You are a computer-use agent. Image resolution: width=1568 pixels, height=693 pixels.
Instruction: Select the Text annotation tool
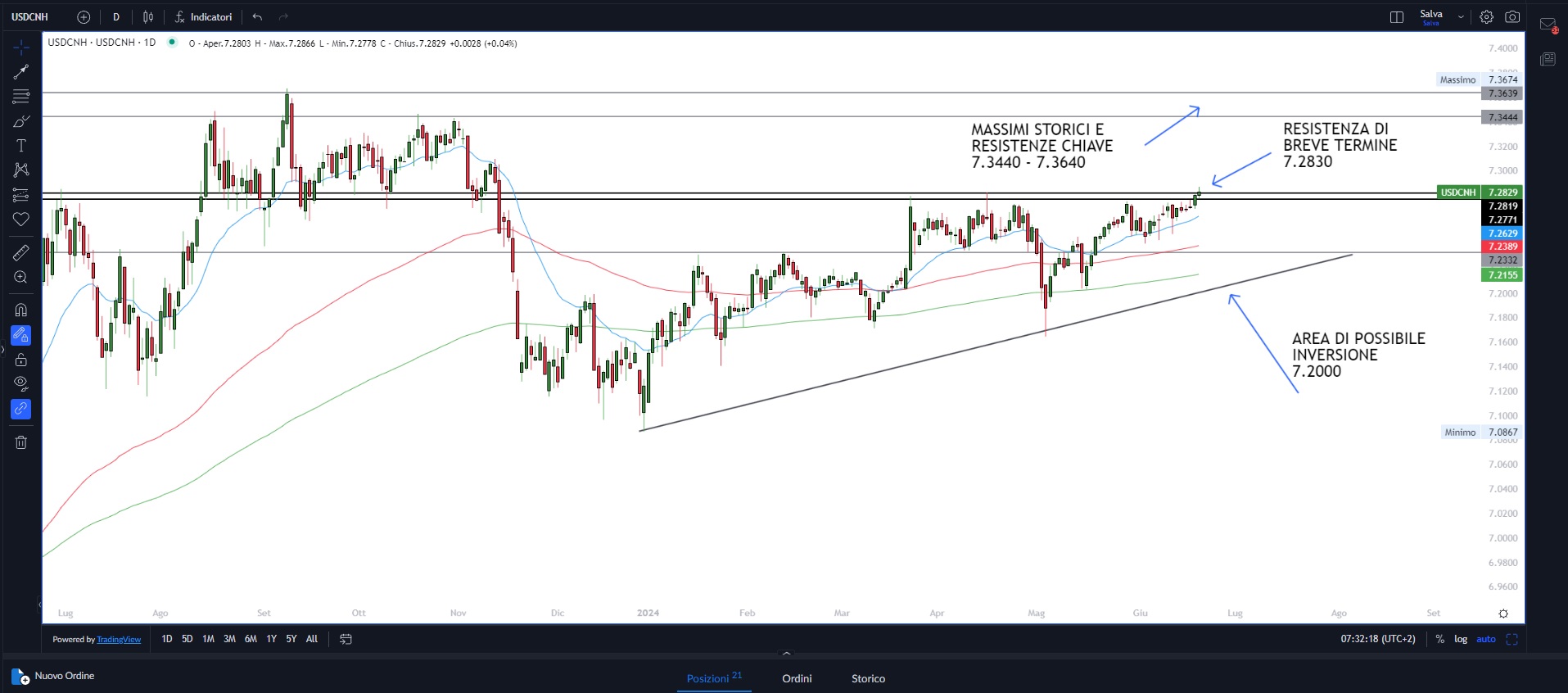21,146
